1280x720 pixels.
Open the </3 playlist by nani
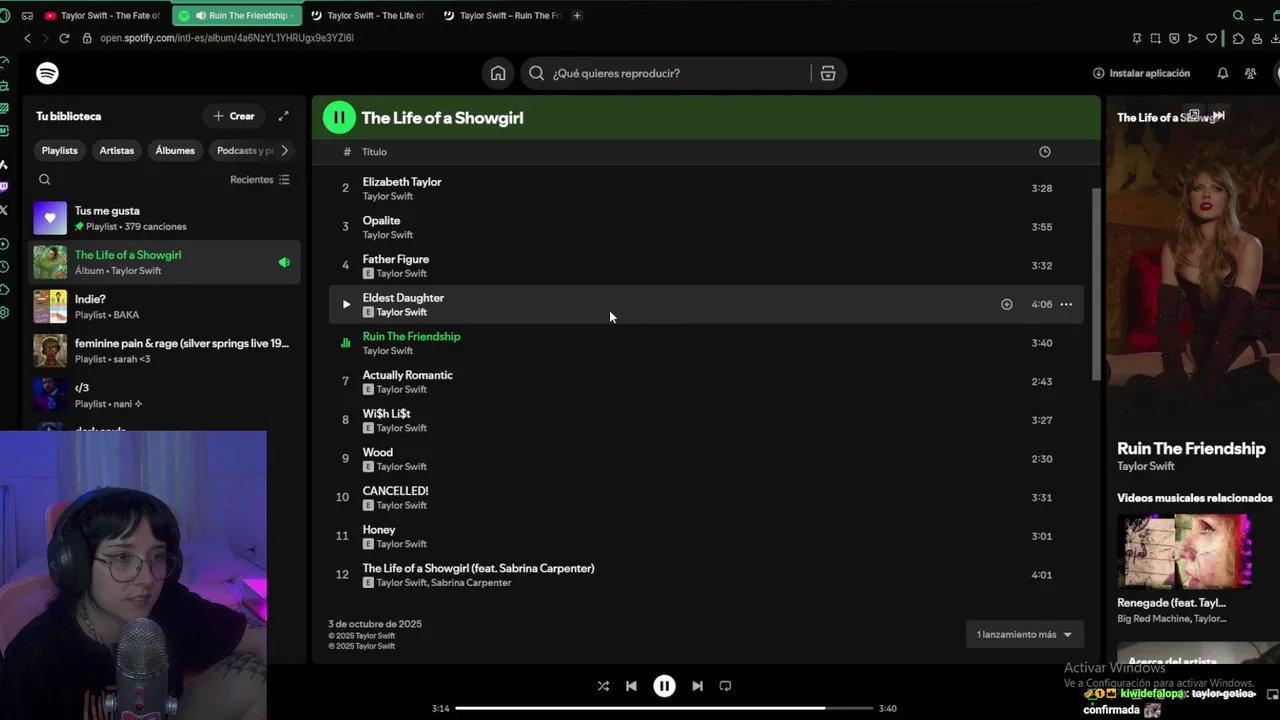click(165, 394)
